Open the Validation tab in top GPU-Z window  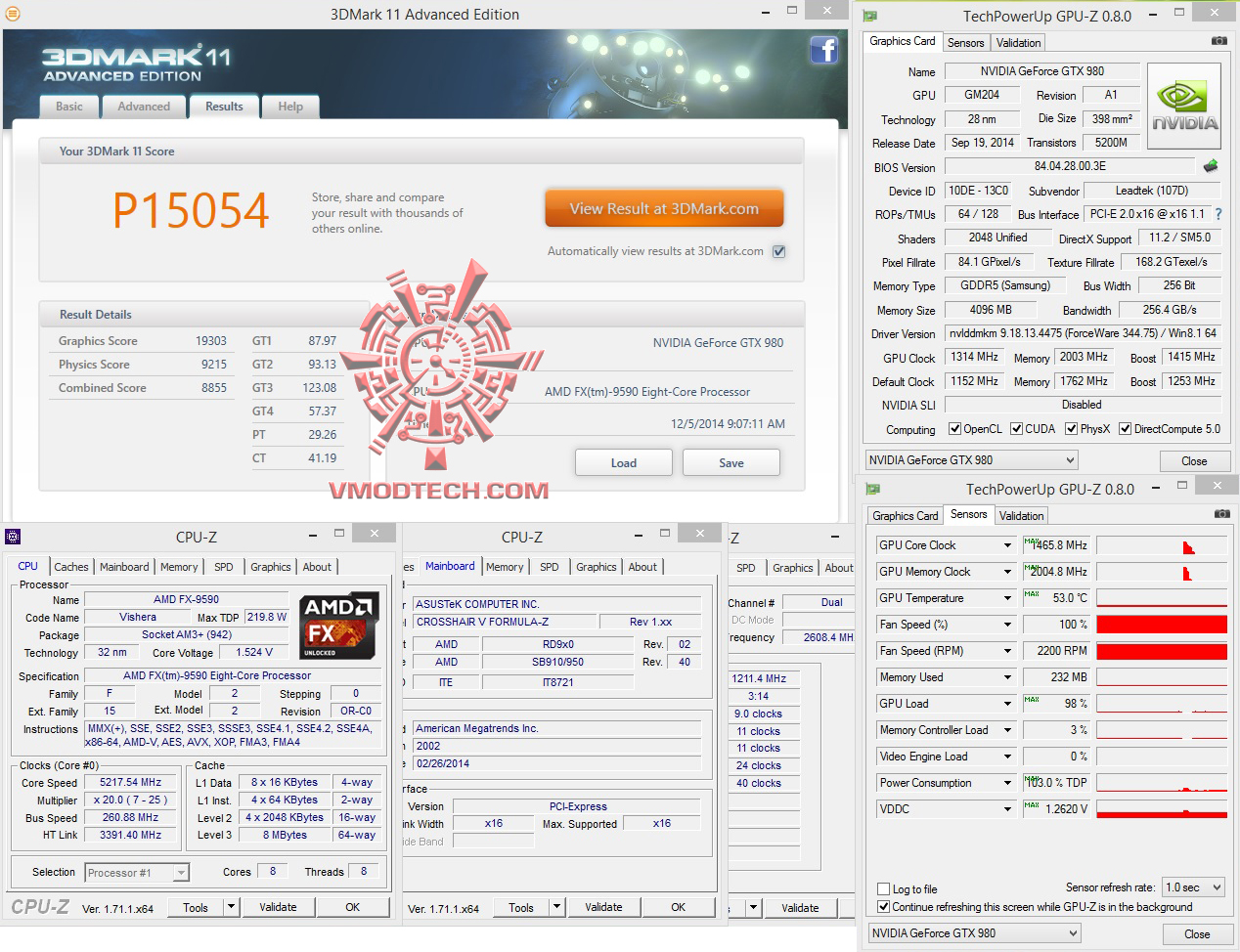coord(1018,43)
